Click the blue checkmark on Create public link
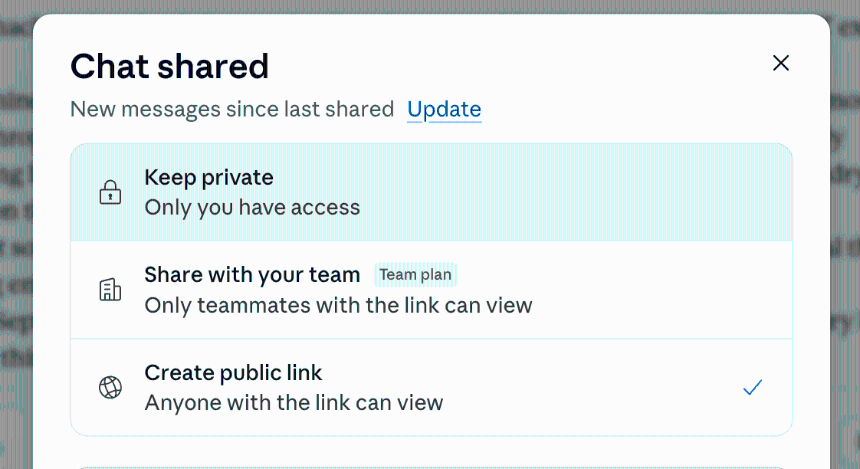The height and width of the screenshot is (469, 860). click(752, 387)
